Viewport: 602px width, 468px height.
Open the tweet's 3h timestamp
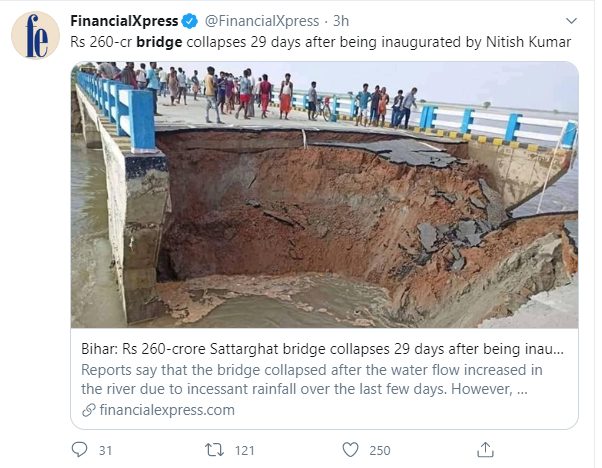(x=341, y=20)
